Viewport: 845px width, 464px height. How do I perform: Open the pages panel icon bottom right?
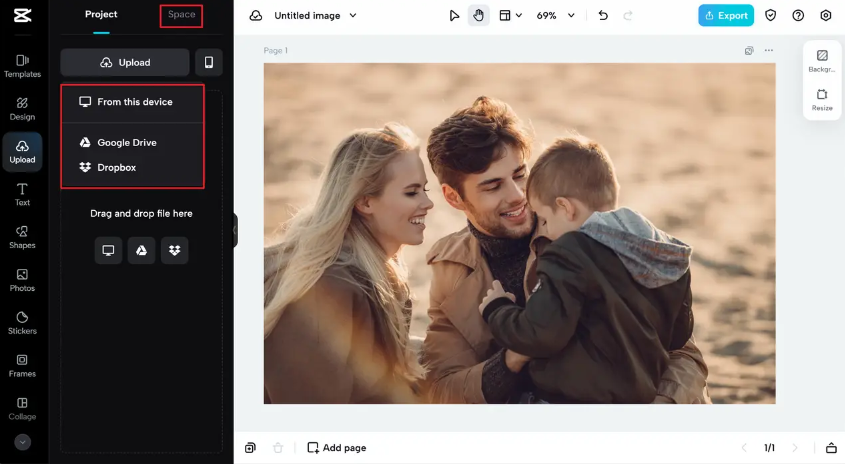(831, 448)
